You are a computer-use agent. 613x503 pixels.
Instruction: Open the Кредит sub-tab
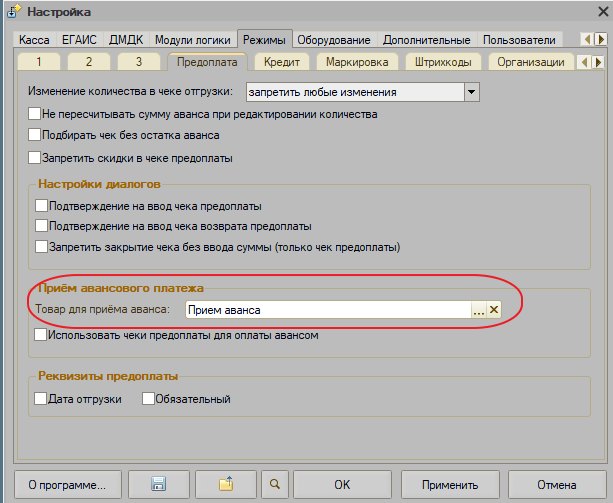[282, 62]
